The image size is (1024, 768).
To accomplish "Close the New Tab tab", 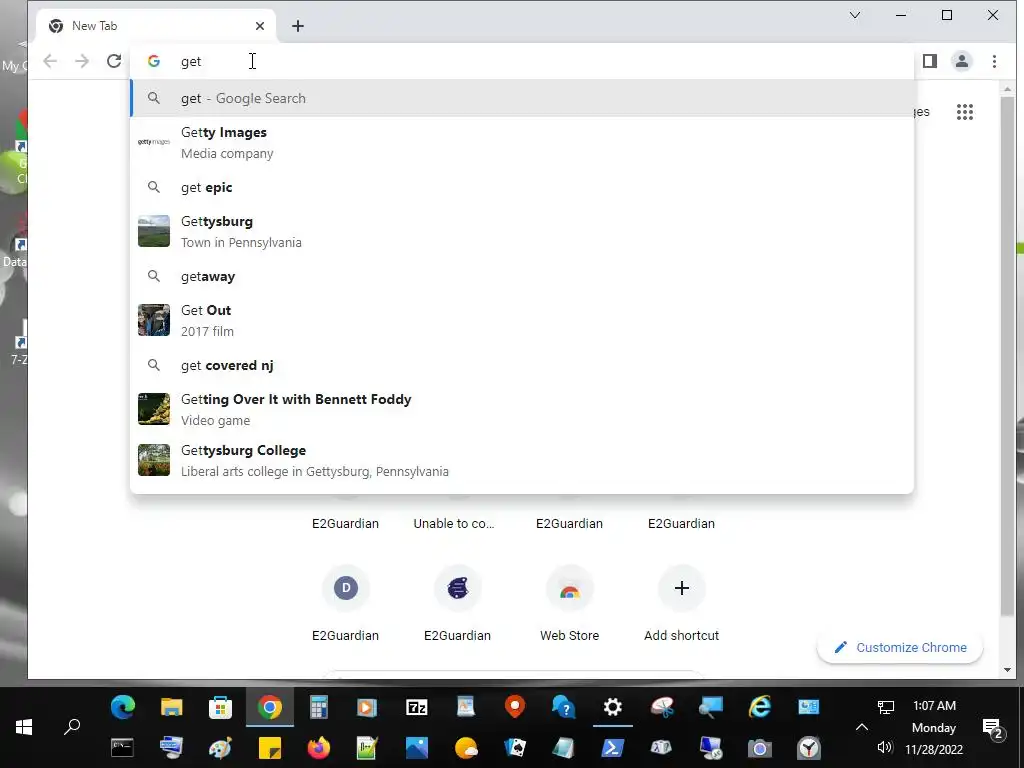I will (260, 26).
